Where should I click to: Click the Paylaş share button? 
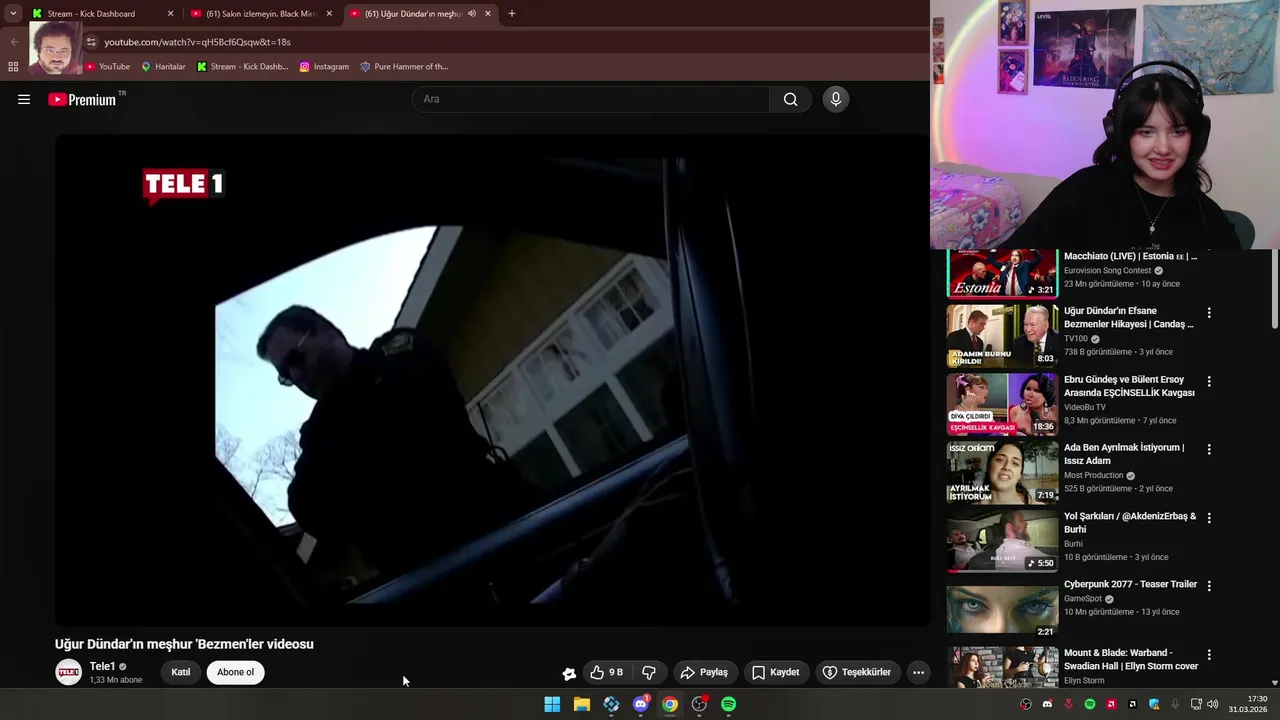tap(704, 672)
